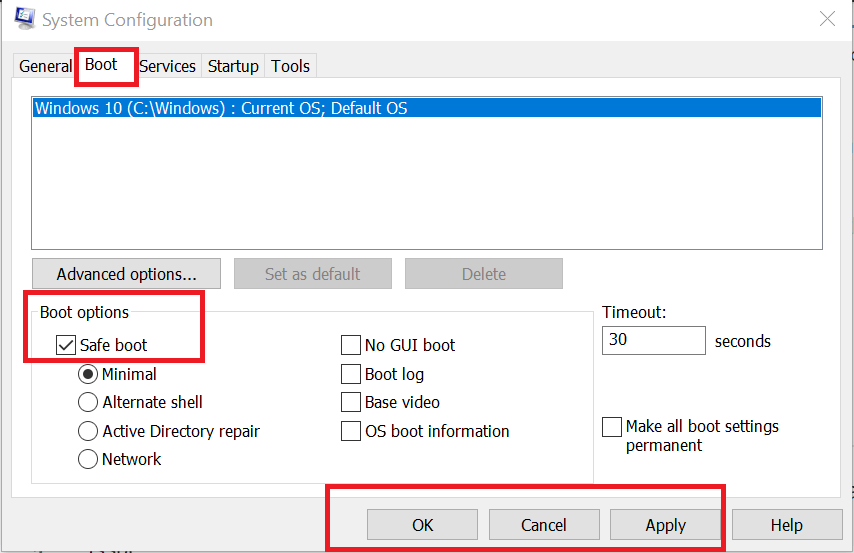Go to the Startup tab
Image resolution: width=854 pixels, height=553 pixels.
click(233, 66)
